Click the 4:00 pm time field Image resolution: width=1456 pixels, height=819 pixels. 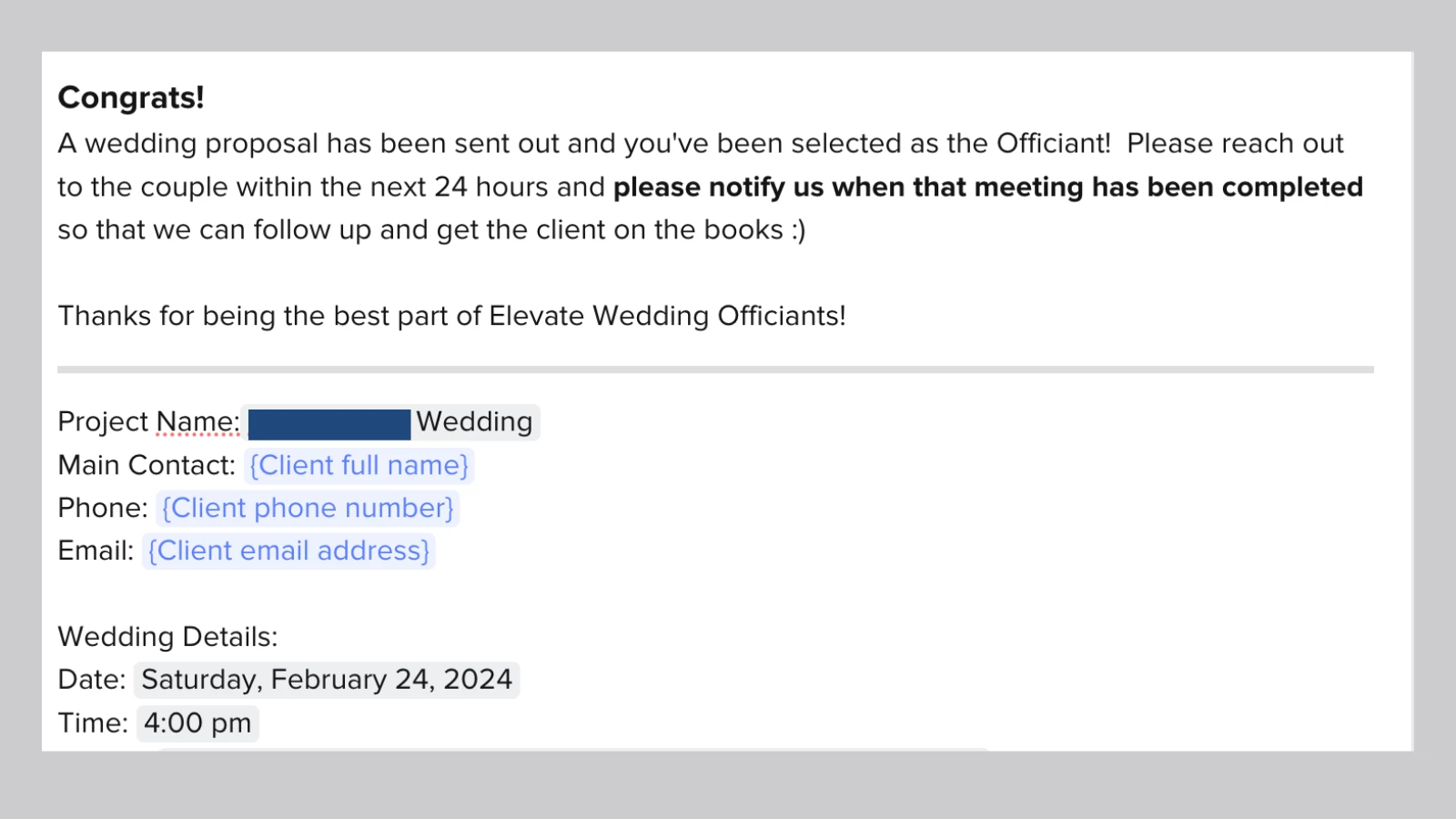[197, 723]
